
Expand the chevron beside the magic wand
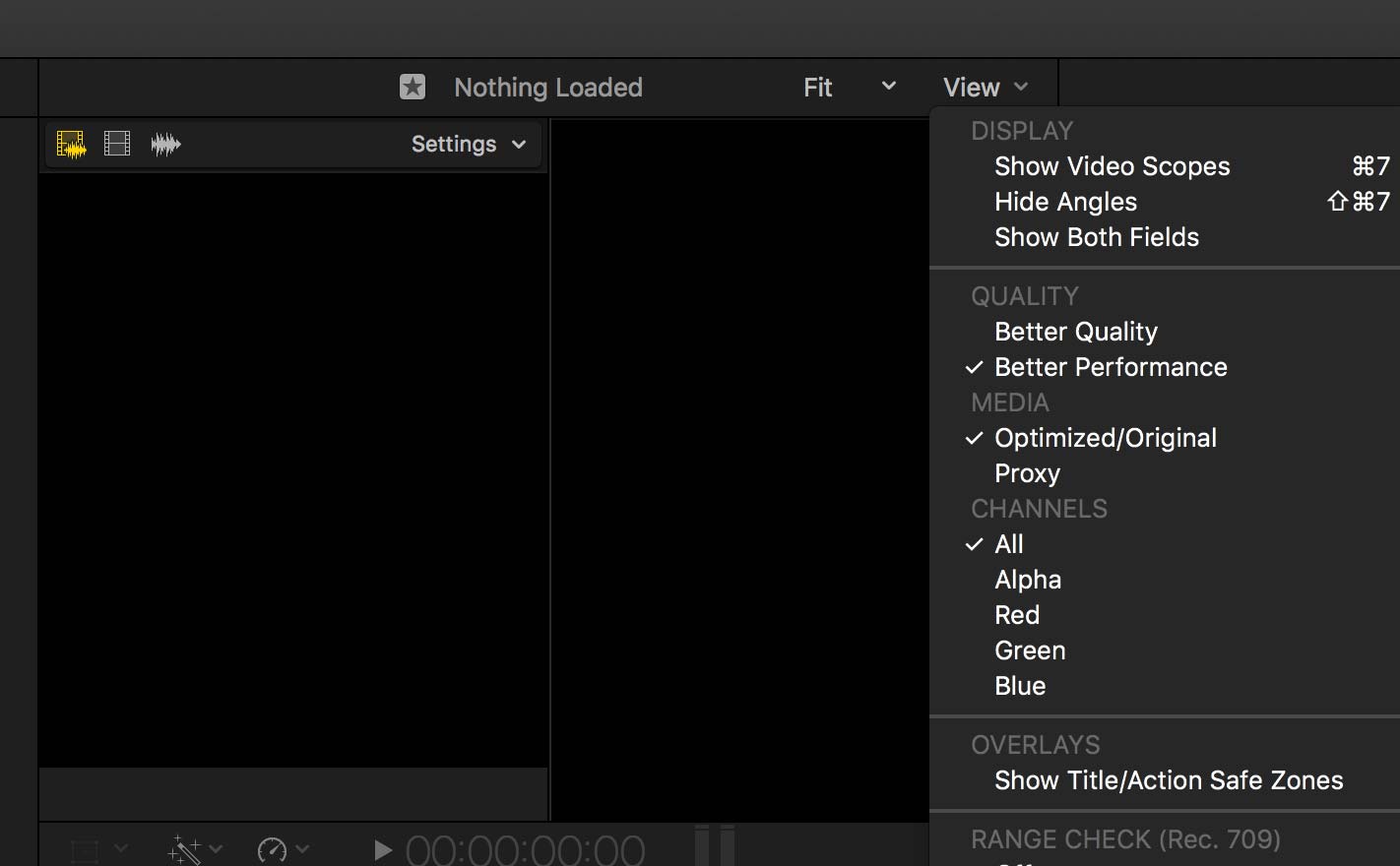(216, 848)
